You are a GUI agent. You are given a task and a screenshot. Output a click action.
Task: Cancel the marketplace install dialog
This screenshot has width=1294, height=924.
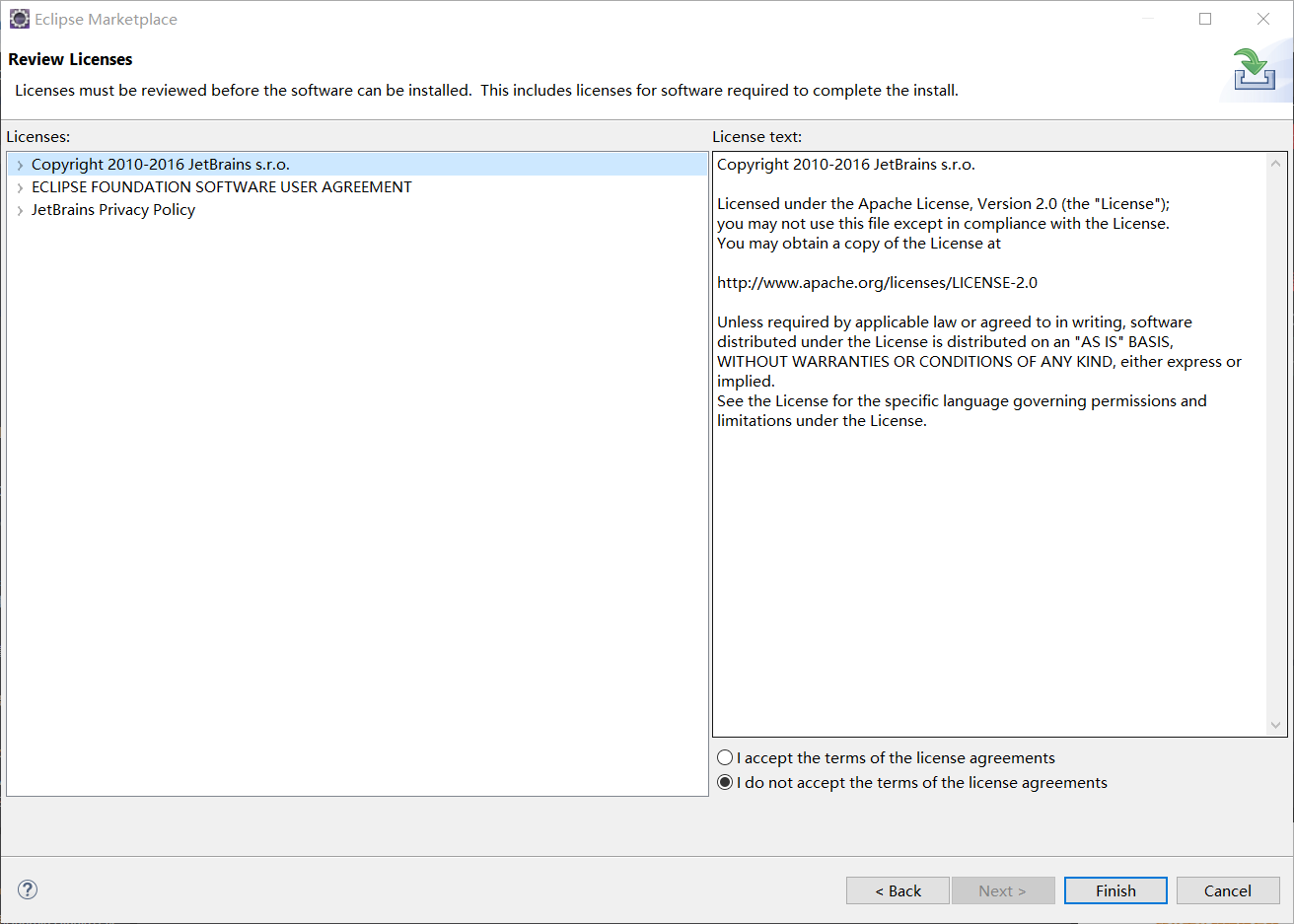coord(1228,890)
